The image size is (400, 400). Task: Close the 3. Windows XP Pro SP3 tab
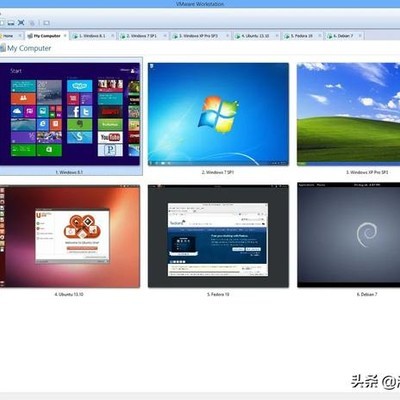coord(228,36)
